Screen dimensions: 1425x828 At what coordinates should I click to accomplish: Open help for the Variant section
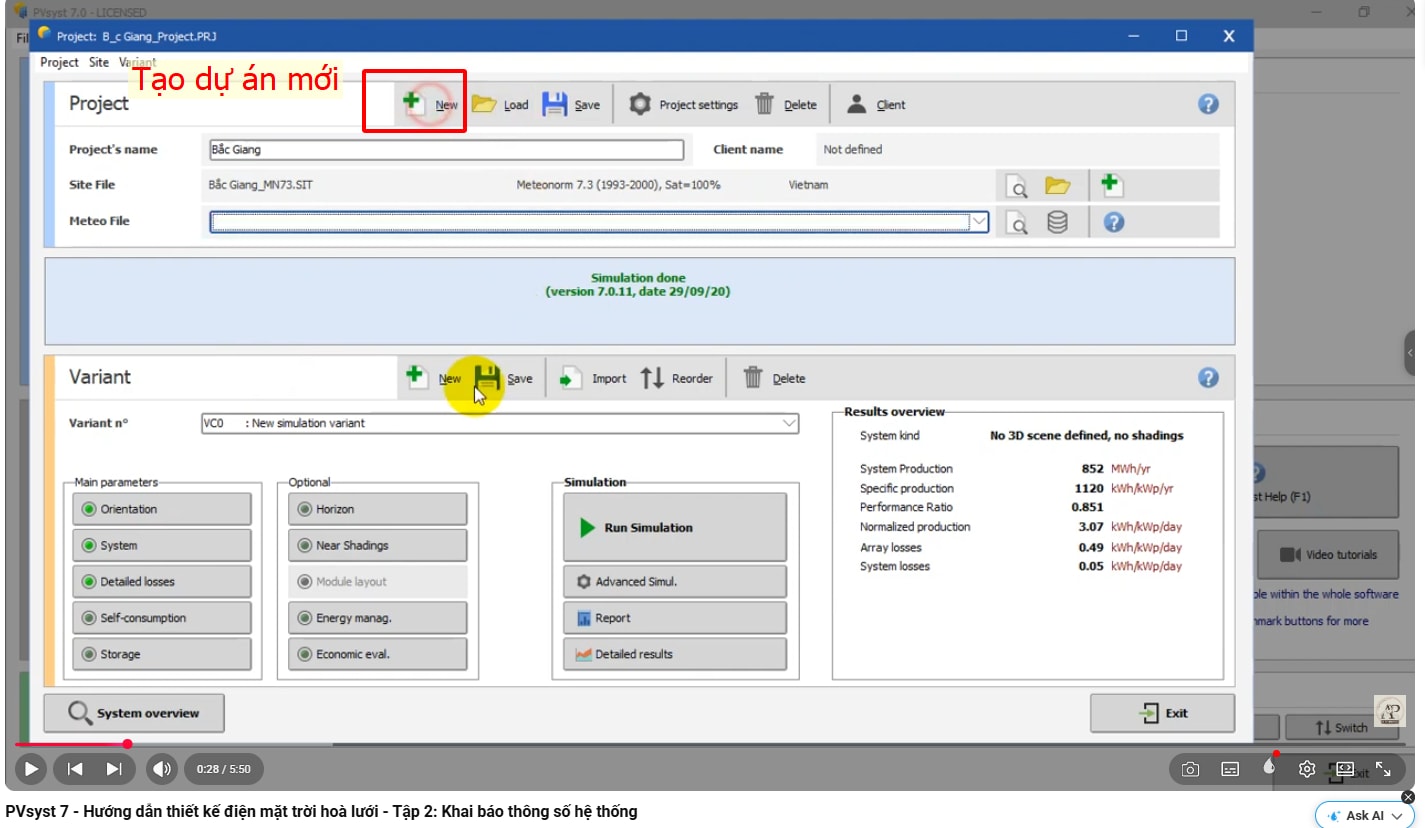[x=1208, y=378]
